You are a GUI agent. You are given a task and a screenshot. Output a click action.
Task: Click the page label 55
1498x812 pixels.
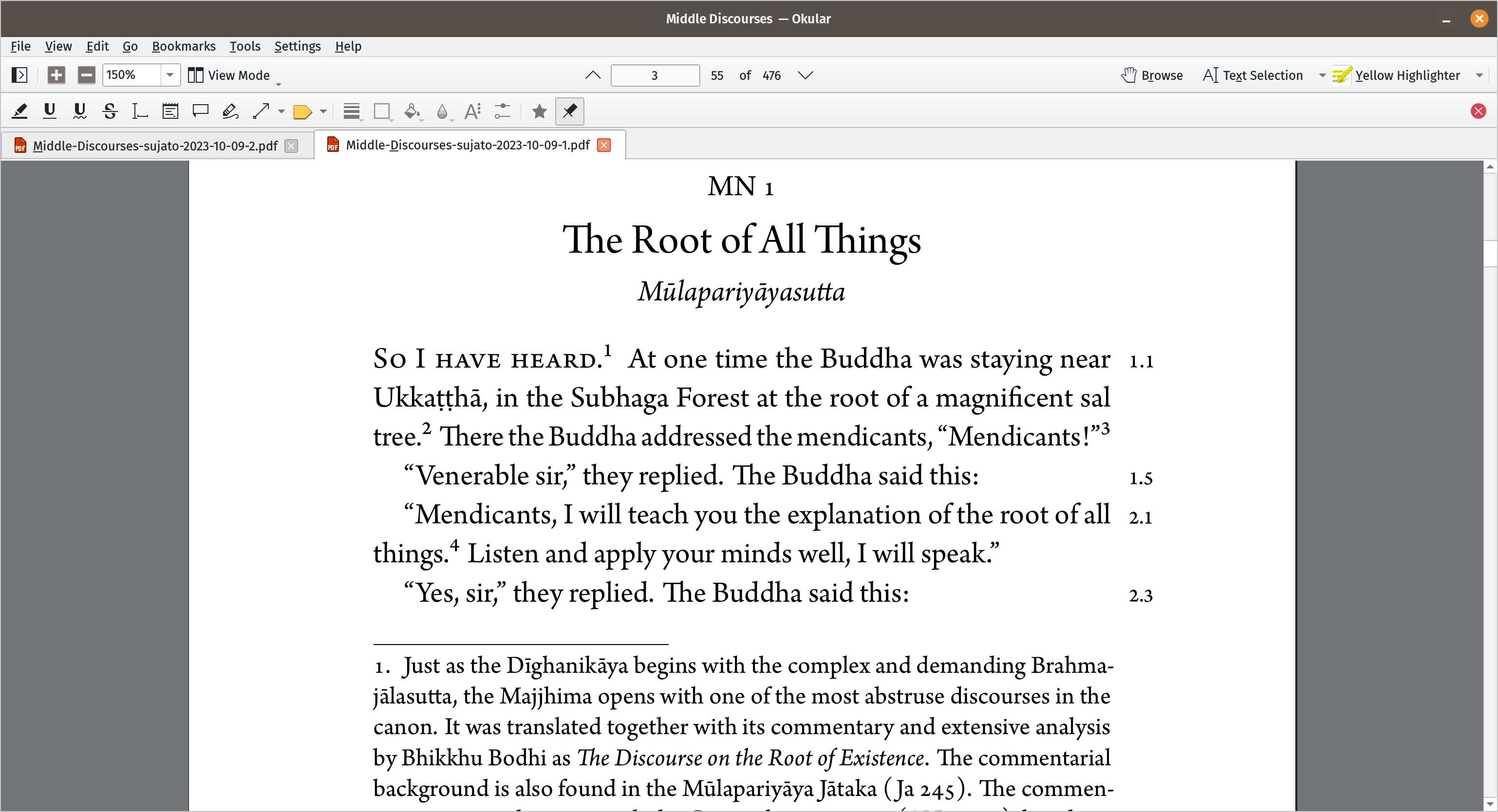(x=717, y=75)
